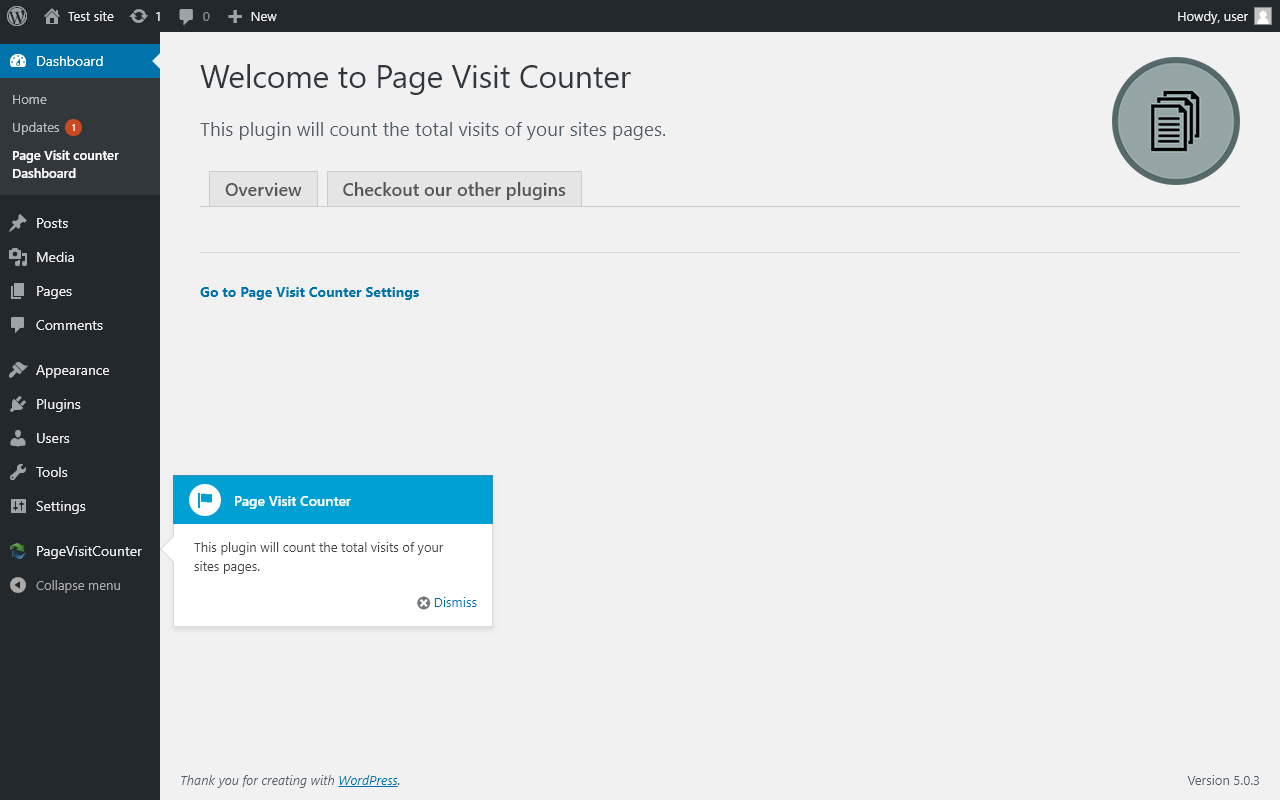Follow Go to Page Visit Counter Settings link

[x=310, y=292]
